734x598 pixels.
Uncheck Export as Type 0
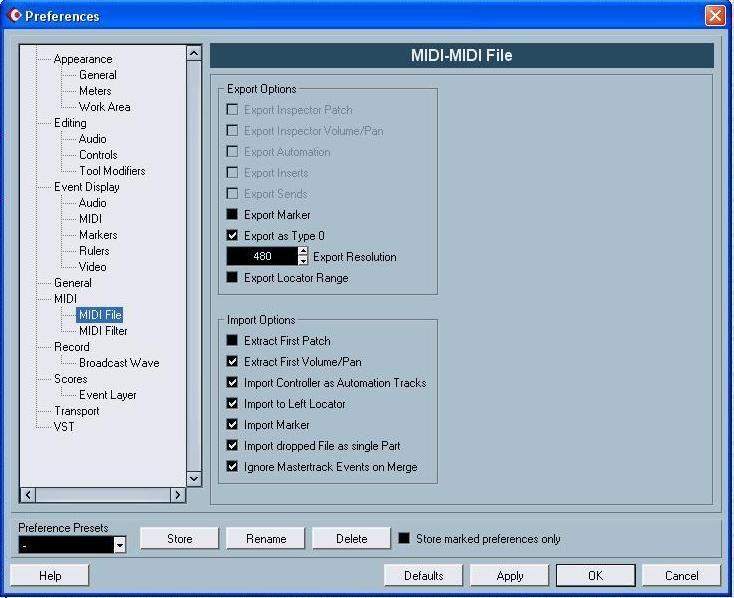click(232, 235)
